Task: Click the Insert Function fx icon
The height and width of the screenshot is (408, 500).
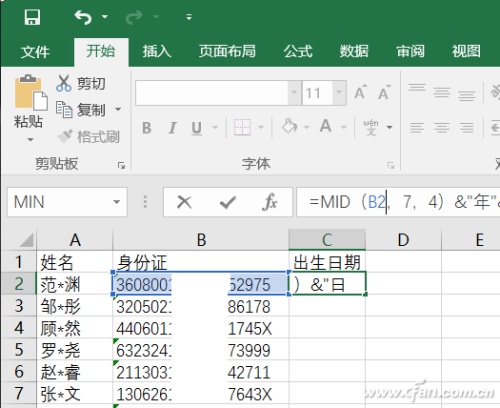Action: pyautogui.click(x=270, y=202)
